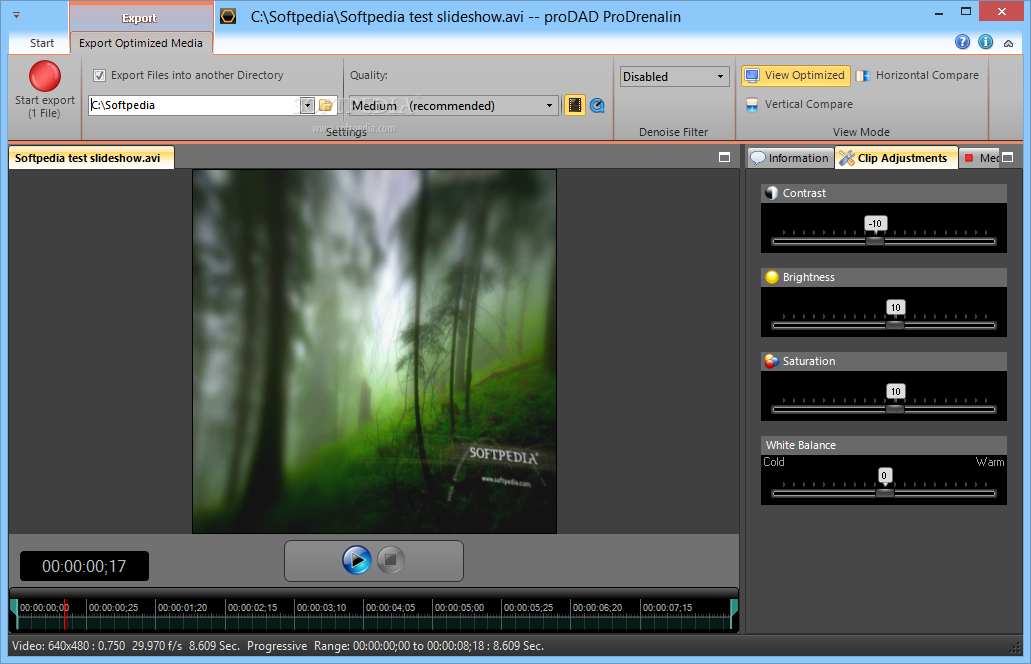This screenshot has height=664, width=1031.
Task: Switch to the Information tab
Action: point(790,158)
